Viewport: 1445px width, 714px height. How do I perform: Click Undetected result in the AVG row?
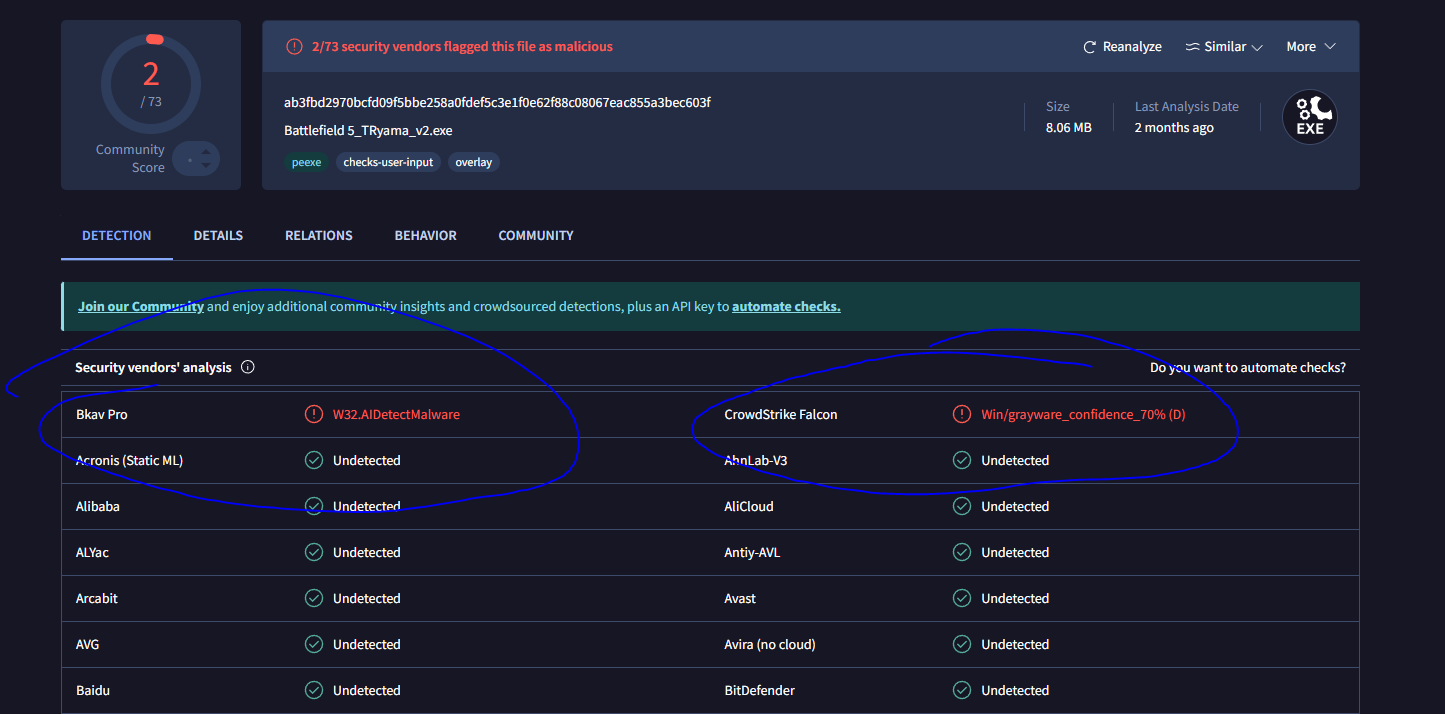click(366, 644)
